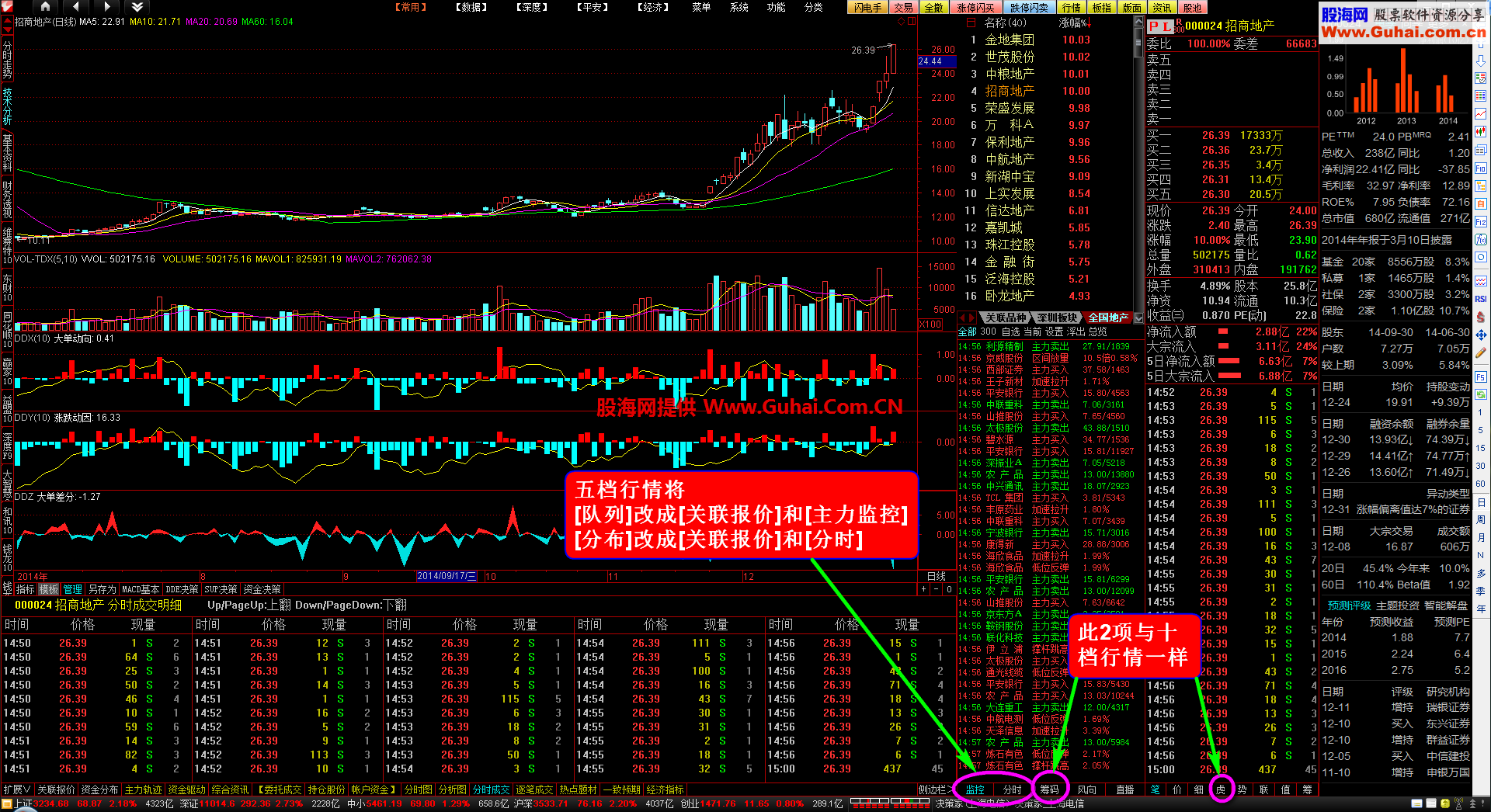Expand the 扩展 dropdown at the bottom left
The height and width of the screenshot is (812, 1491).
coord(17,789)
